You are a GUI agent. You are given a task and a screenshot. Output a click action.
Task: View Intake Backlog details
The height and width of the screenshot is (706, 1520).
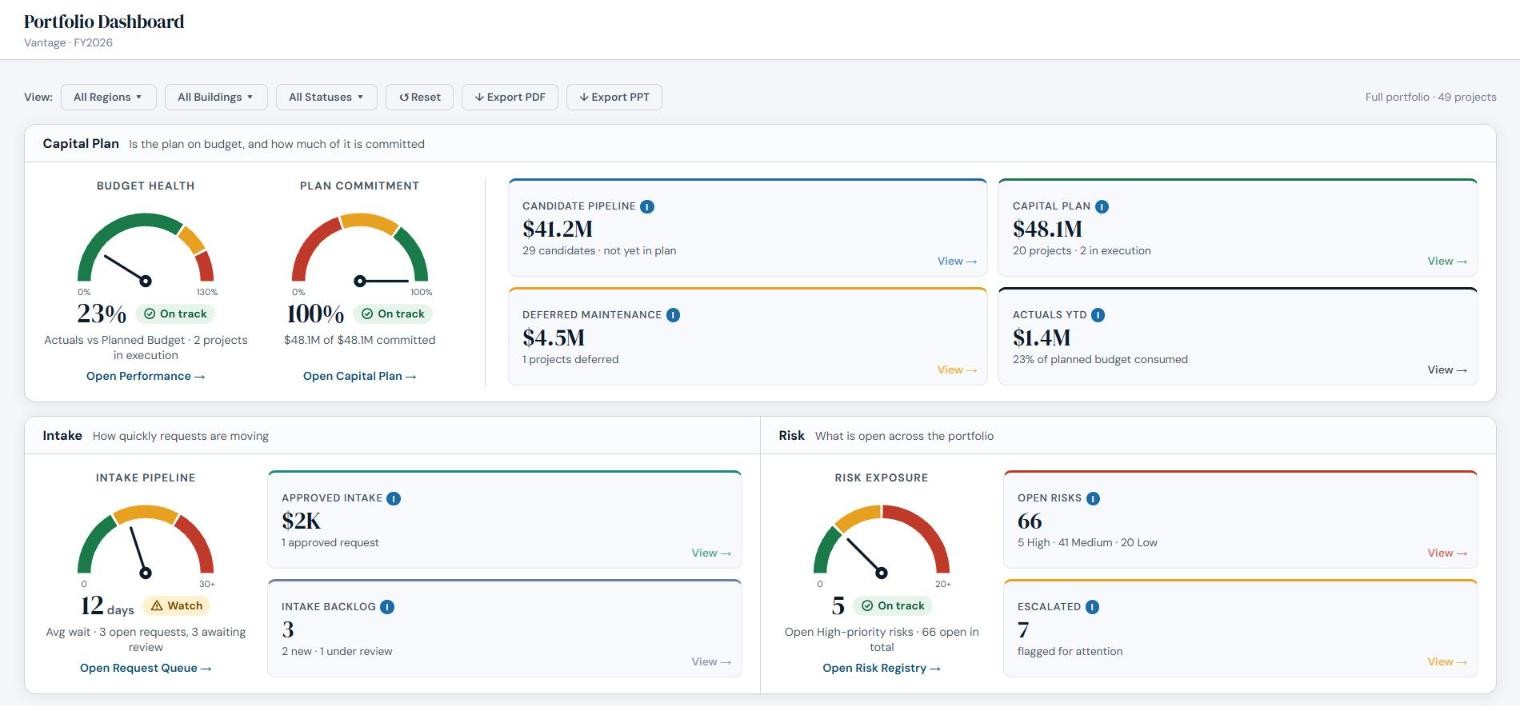(x=711, y=662)
